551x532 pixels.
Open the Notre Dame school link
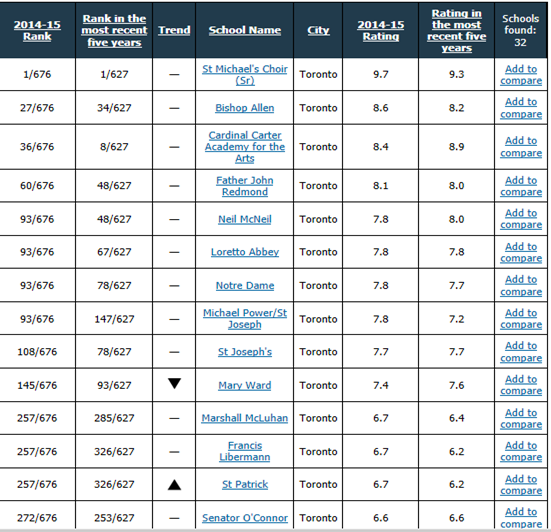pyautogui.click(x=245, y=286)
